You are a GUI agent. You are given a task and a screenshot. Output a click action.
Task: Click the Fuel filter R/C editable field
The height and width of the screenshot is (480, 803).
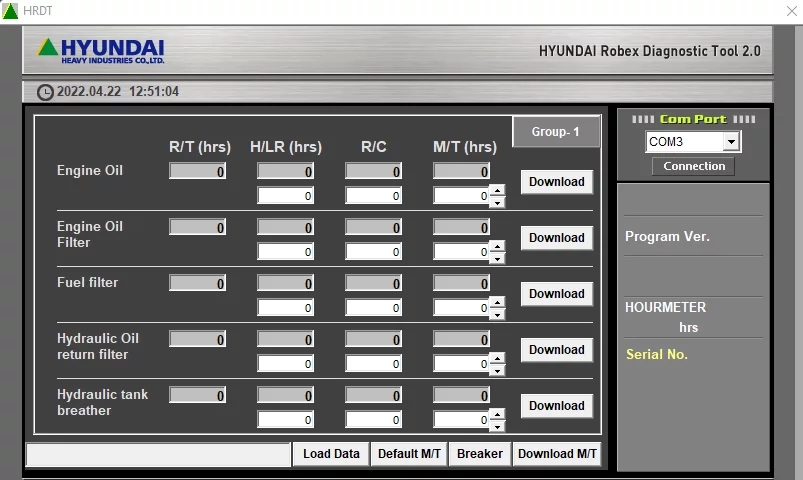click(373, 308)
